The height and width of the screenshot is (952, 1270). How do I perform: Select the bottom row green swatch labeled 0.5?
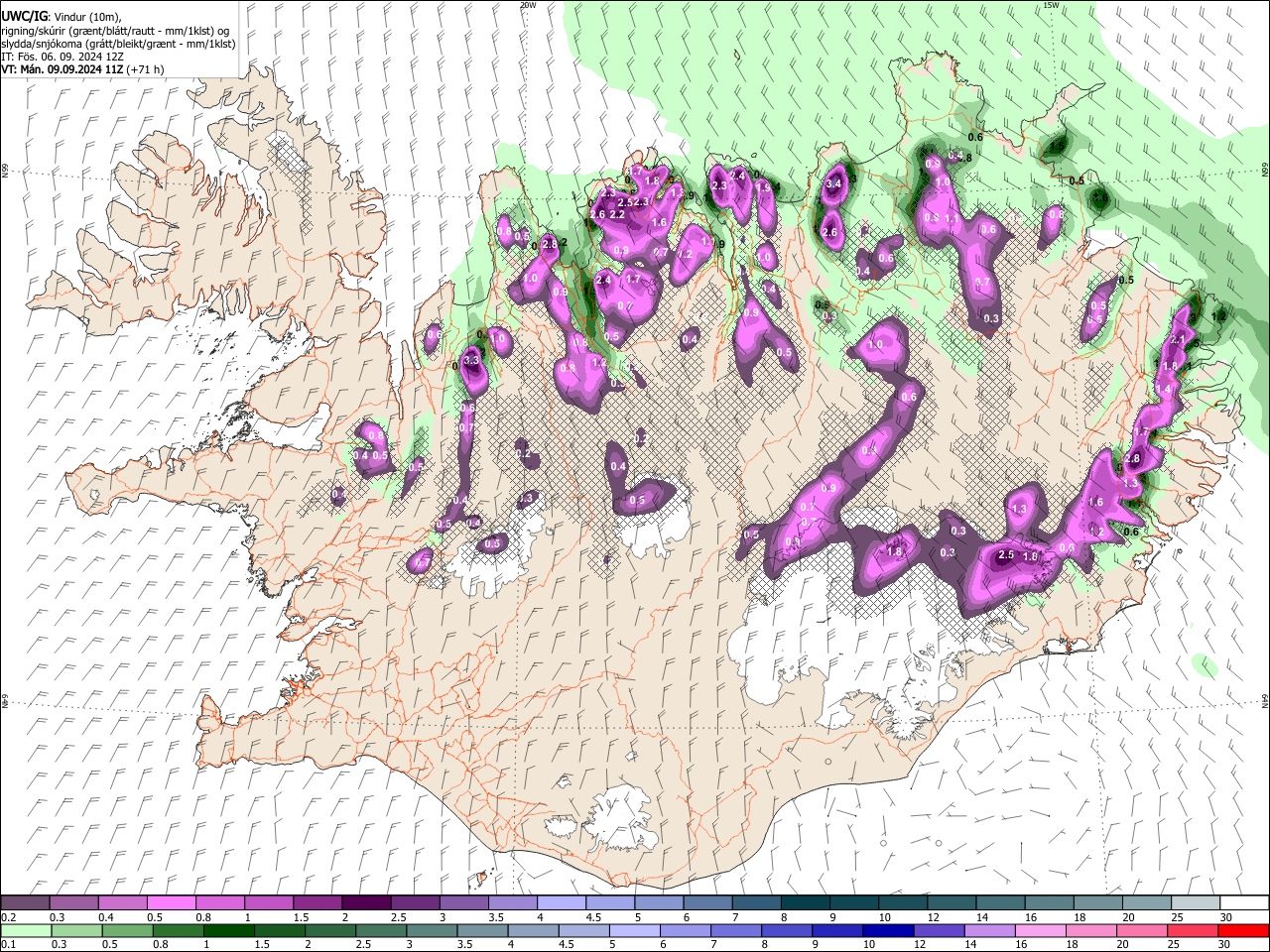point(127,930)
